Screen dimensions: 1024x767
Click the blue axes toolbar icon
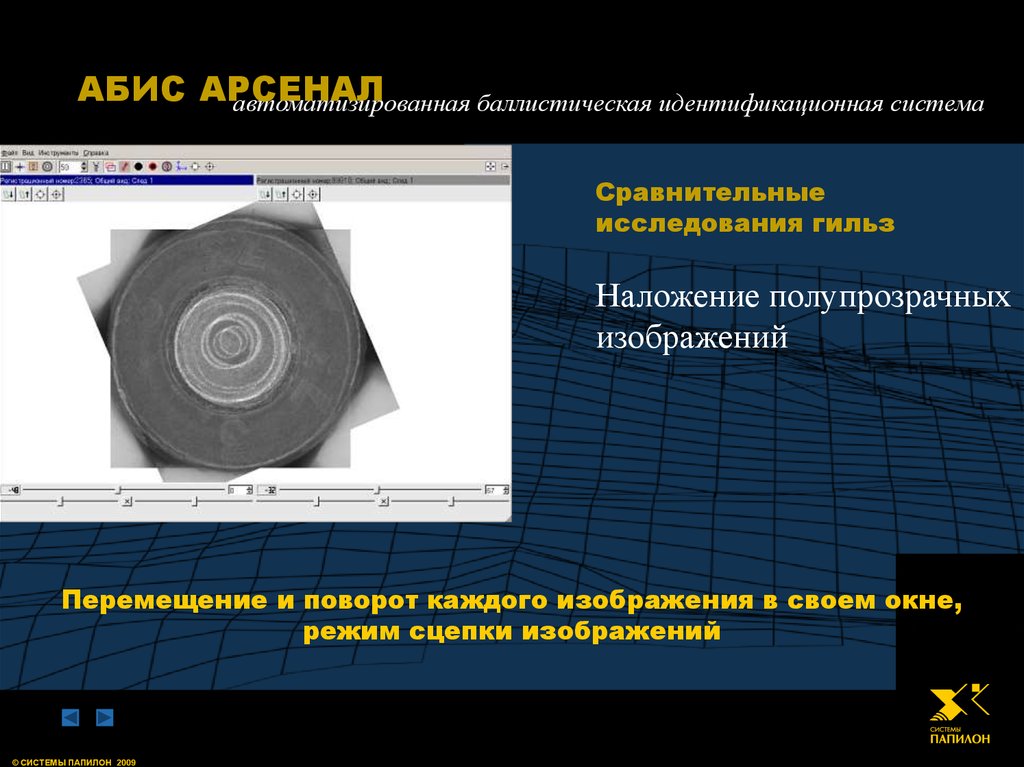click(x=180, y=166)
